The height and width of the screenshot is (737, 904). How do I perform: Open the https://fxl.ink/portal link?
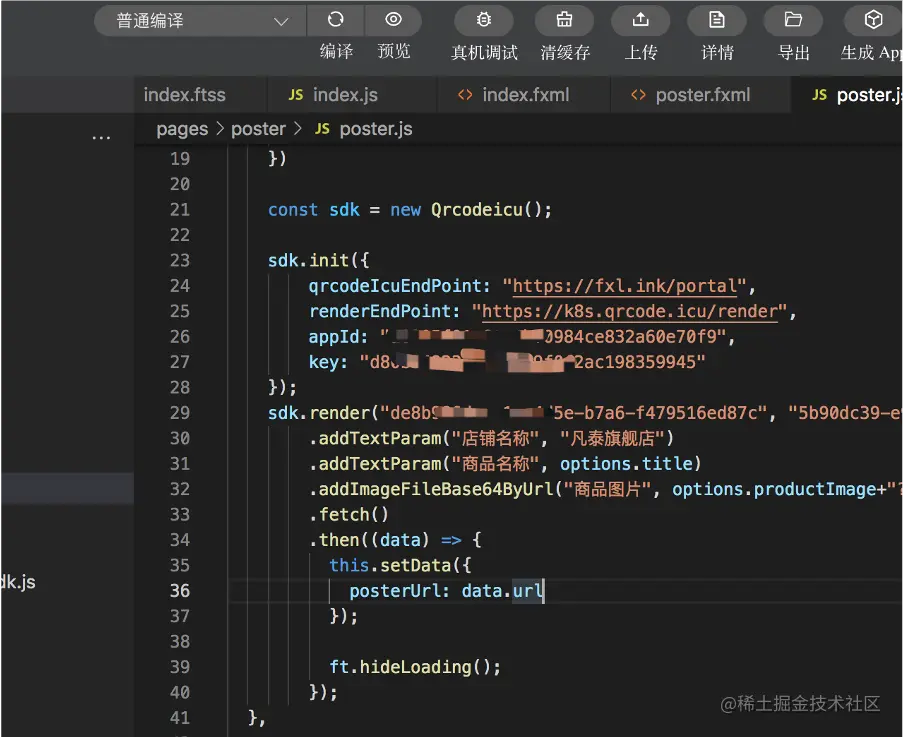click(x=624, y=286)
